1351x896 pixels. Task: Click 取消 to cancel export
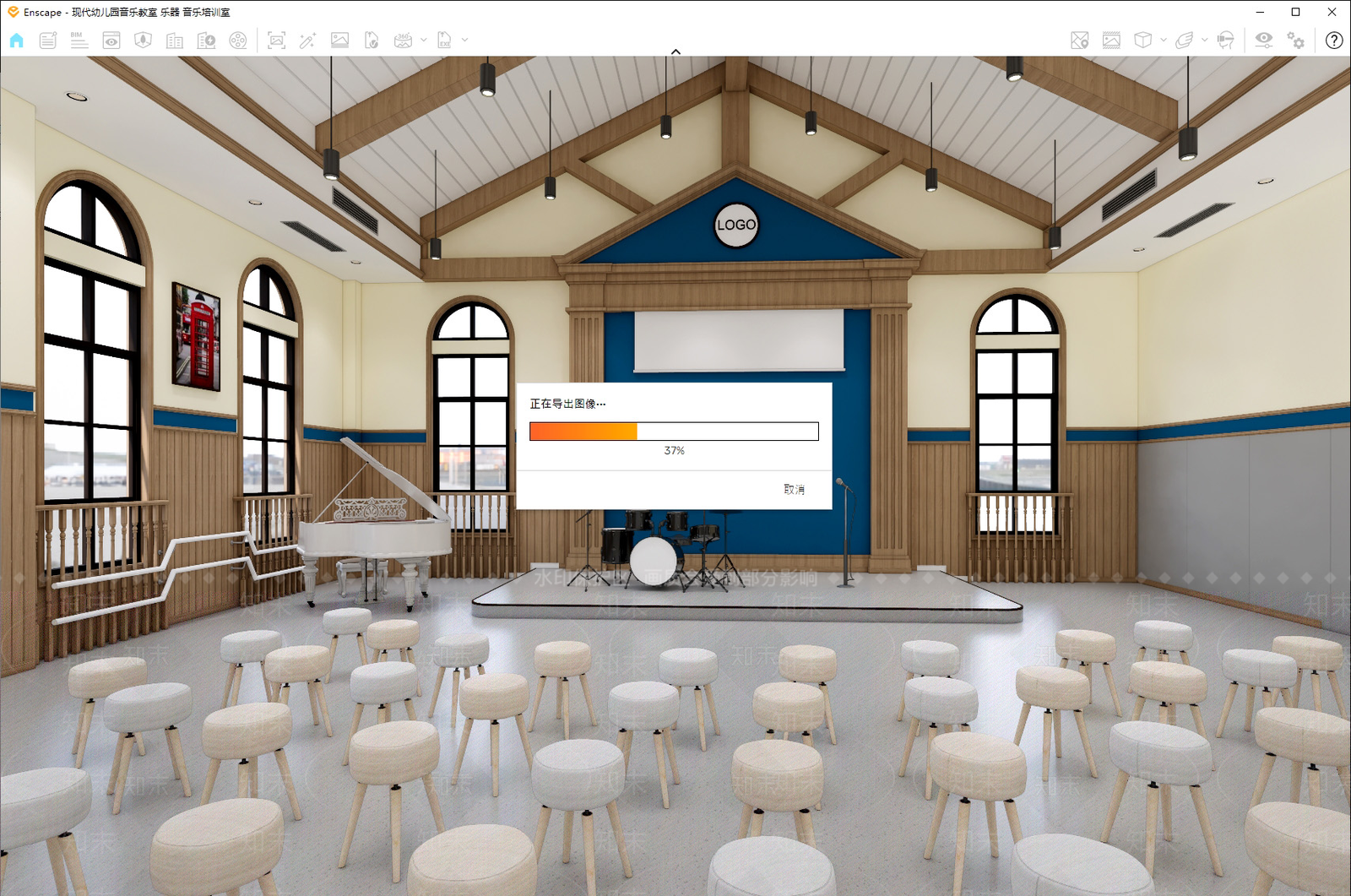click(x=795, y=489)
